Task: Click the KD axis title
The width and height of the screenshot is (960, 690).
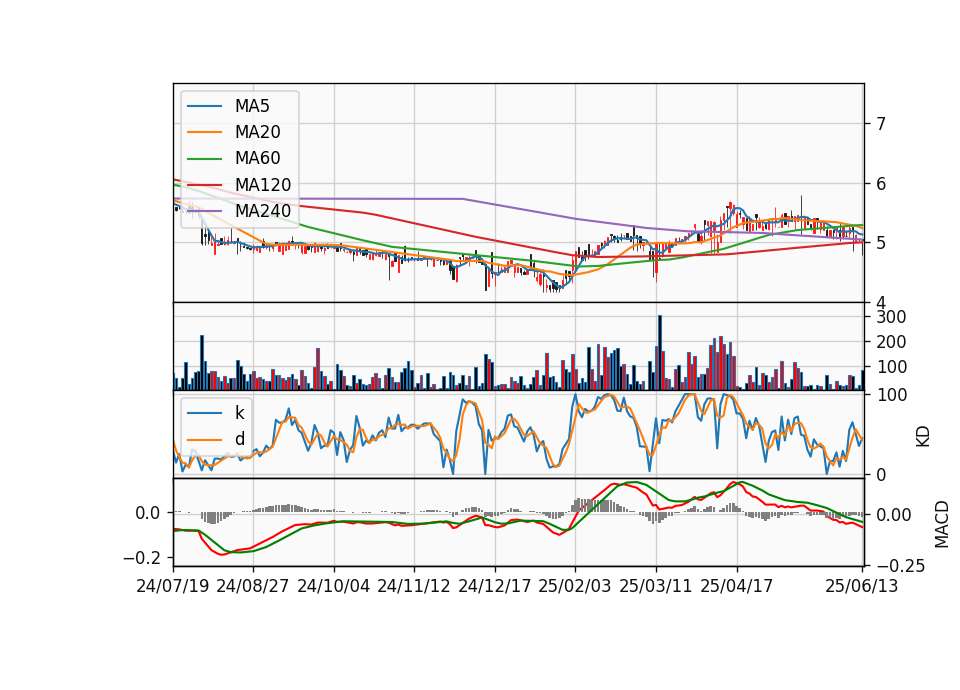Action: (923, 436)
